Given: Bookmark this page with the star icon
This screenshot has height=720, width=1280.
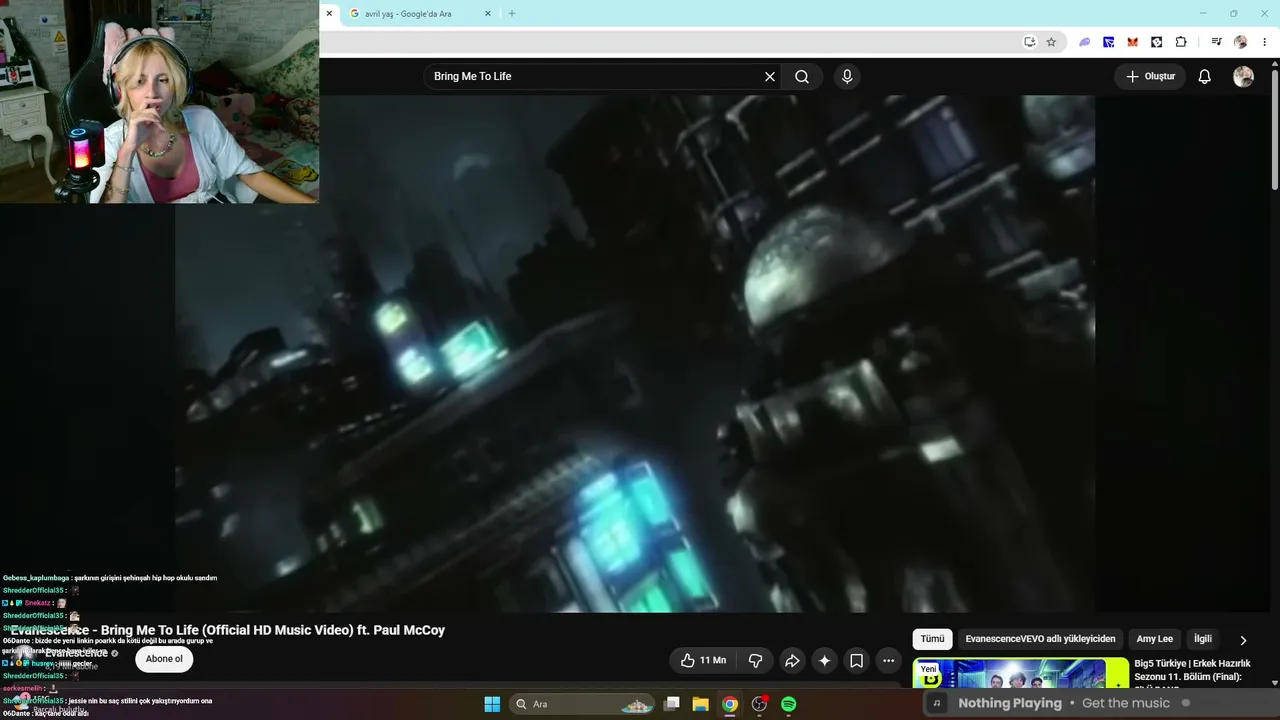Looking at the screenshot, I should [x=1051, y=42].
